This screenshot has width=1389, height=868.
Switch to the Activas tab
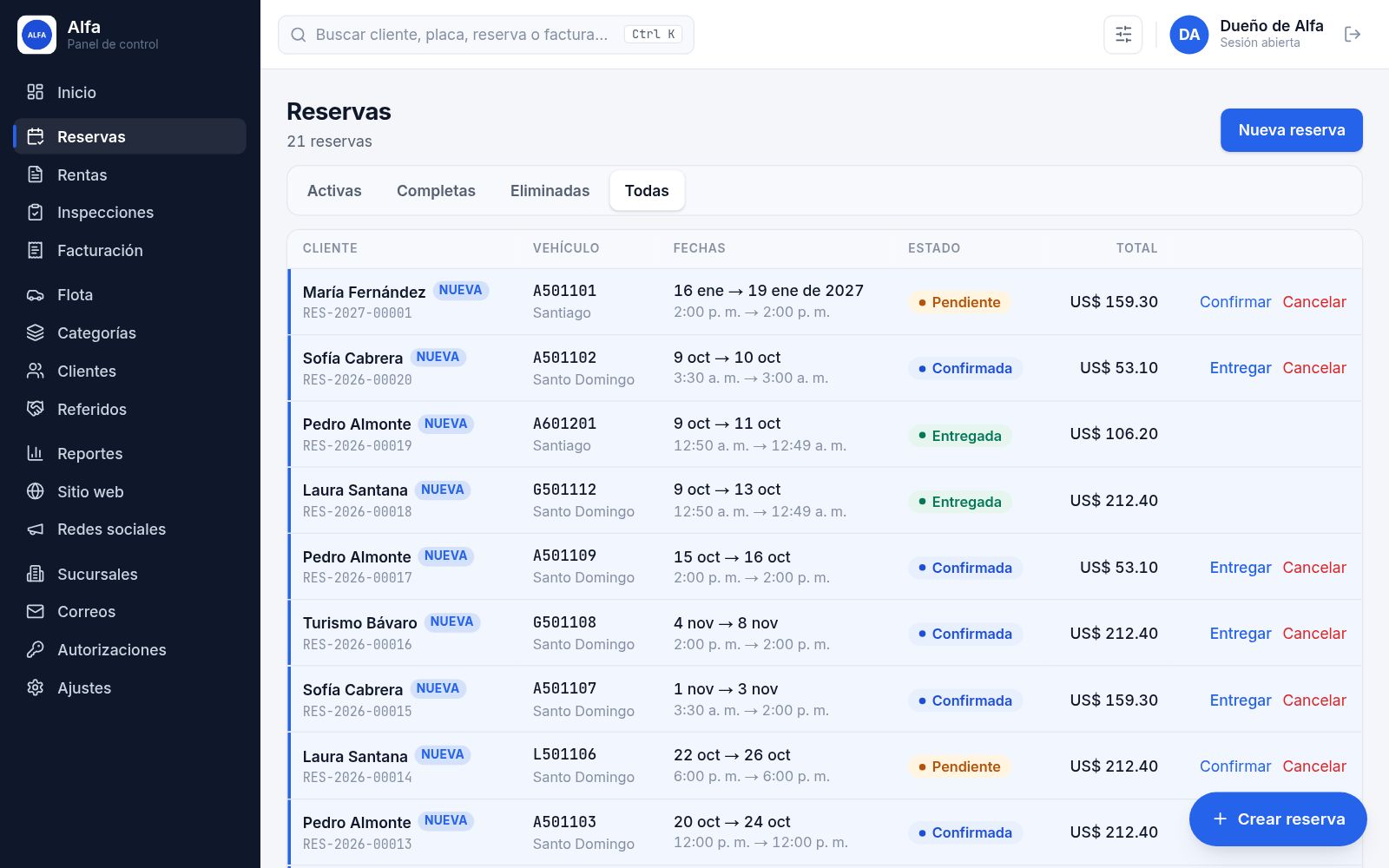[x=334, y=191]
